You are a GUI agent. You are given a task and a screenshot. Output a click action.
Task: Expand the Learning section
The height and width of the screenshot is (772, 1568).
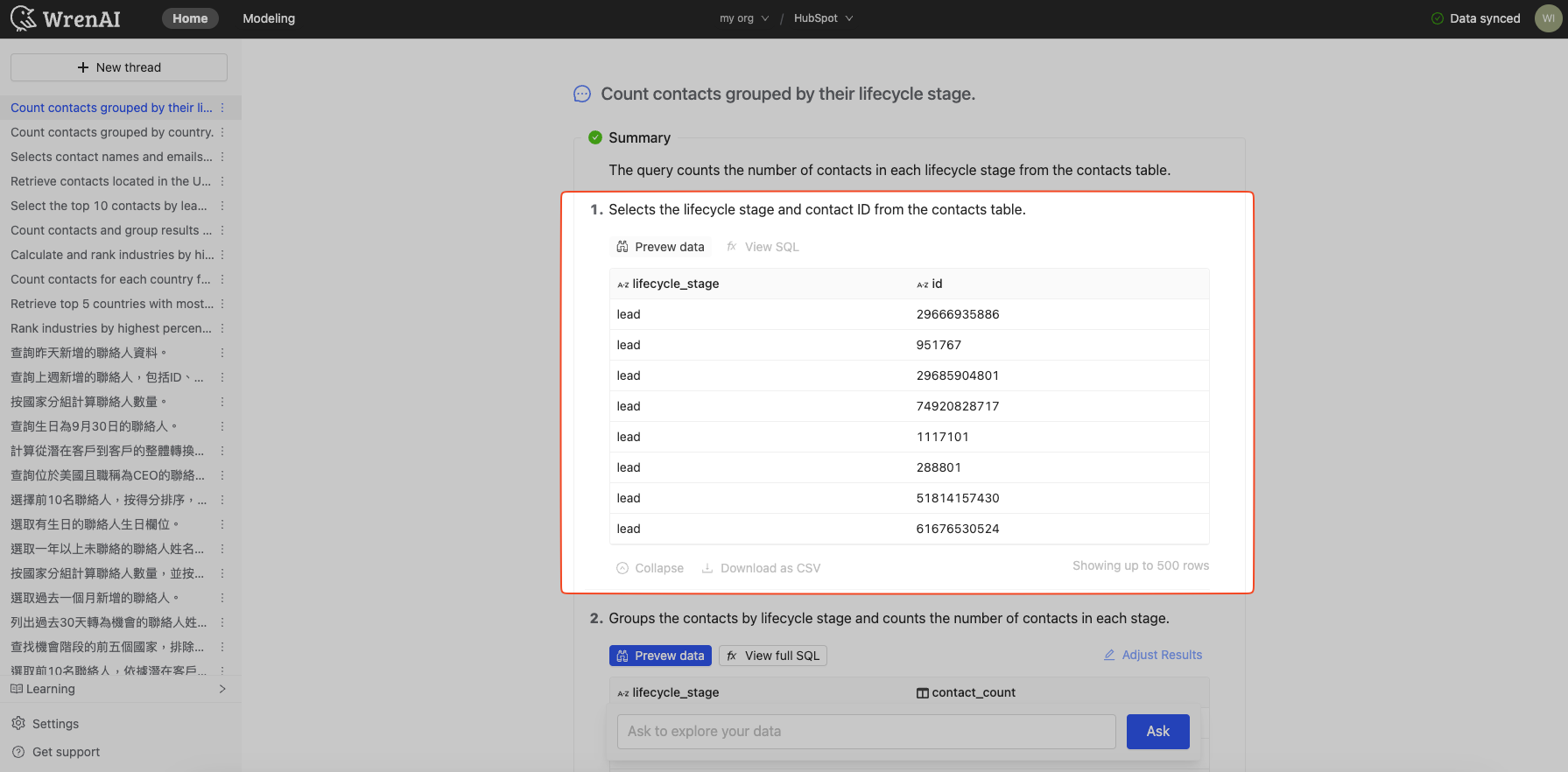(119, 689)
